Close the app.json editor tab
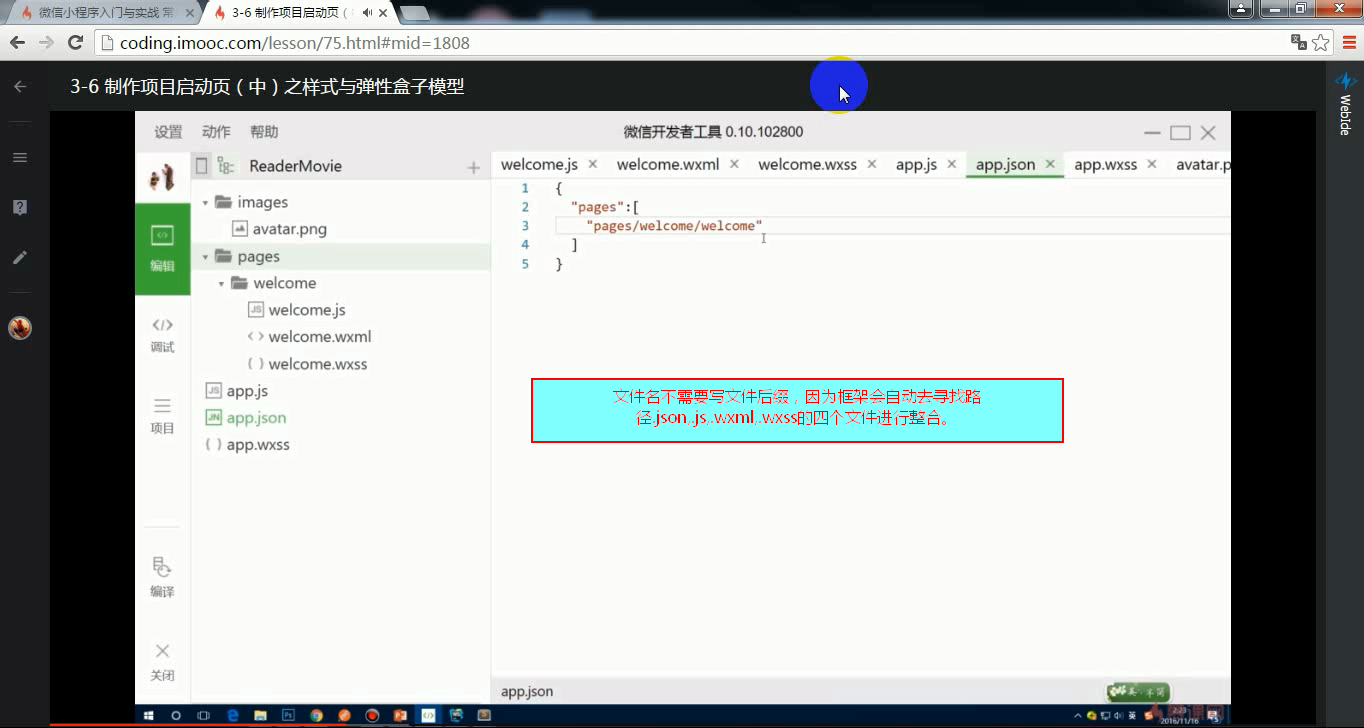Screen dimensions: 1364x728 click(x=1050, y=164)
